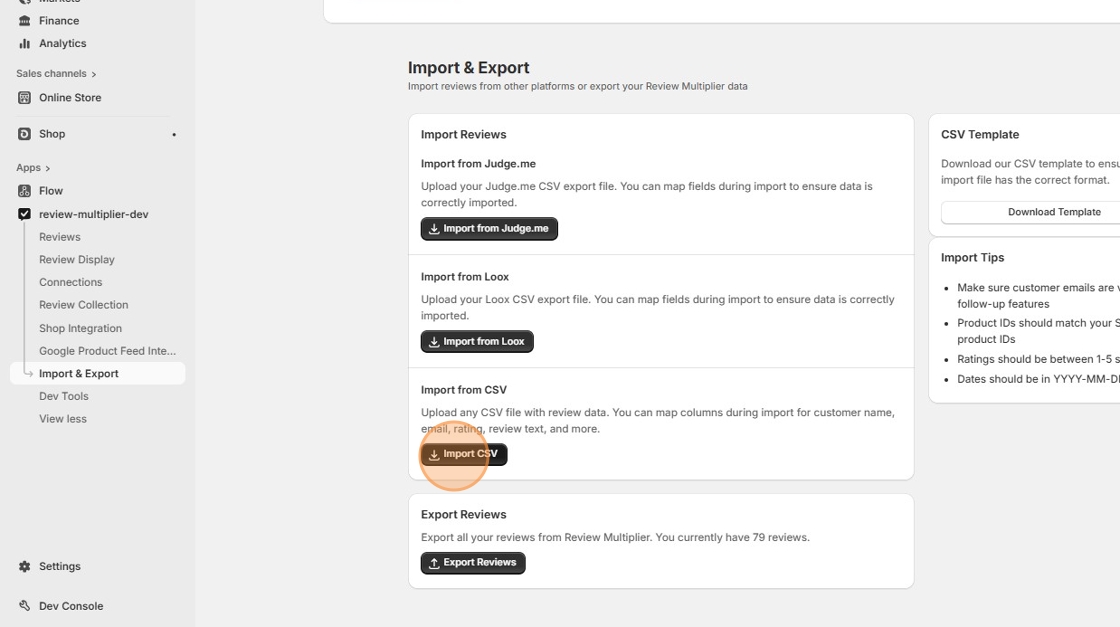Open Dev Tools subpage
The height and width of the screenshot is (627, 1120).
click(64, 396)
